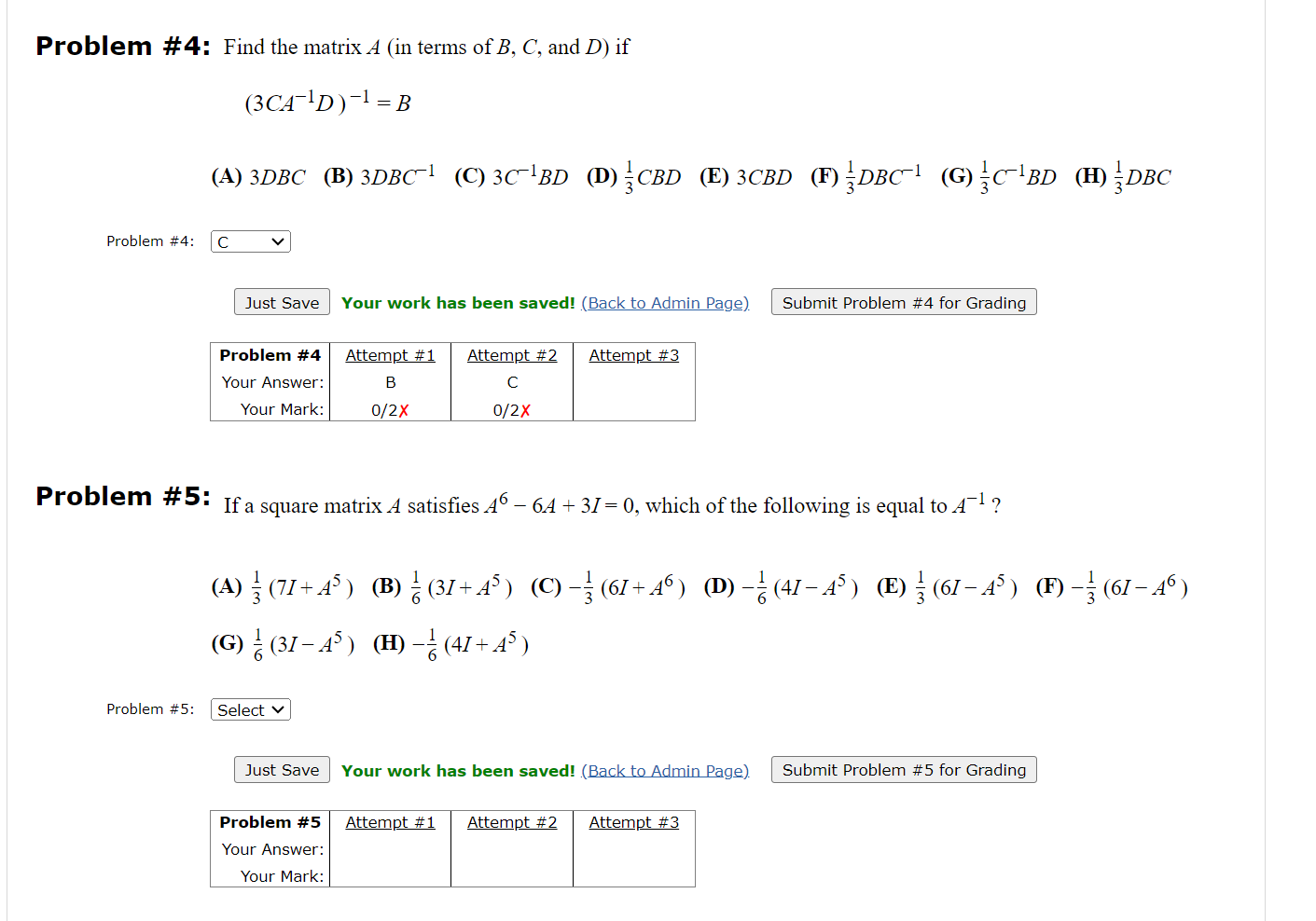
Task: Click the dropdown arrow on Problem #4 selector
Action: [280, 241]
